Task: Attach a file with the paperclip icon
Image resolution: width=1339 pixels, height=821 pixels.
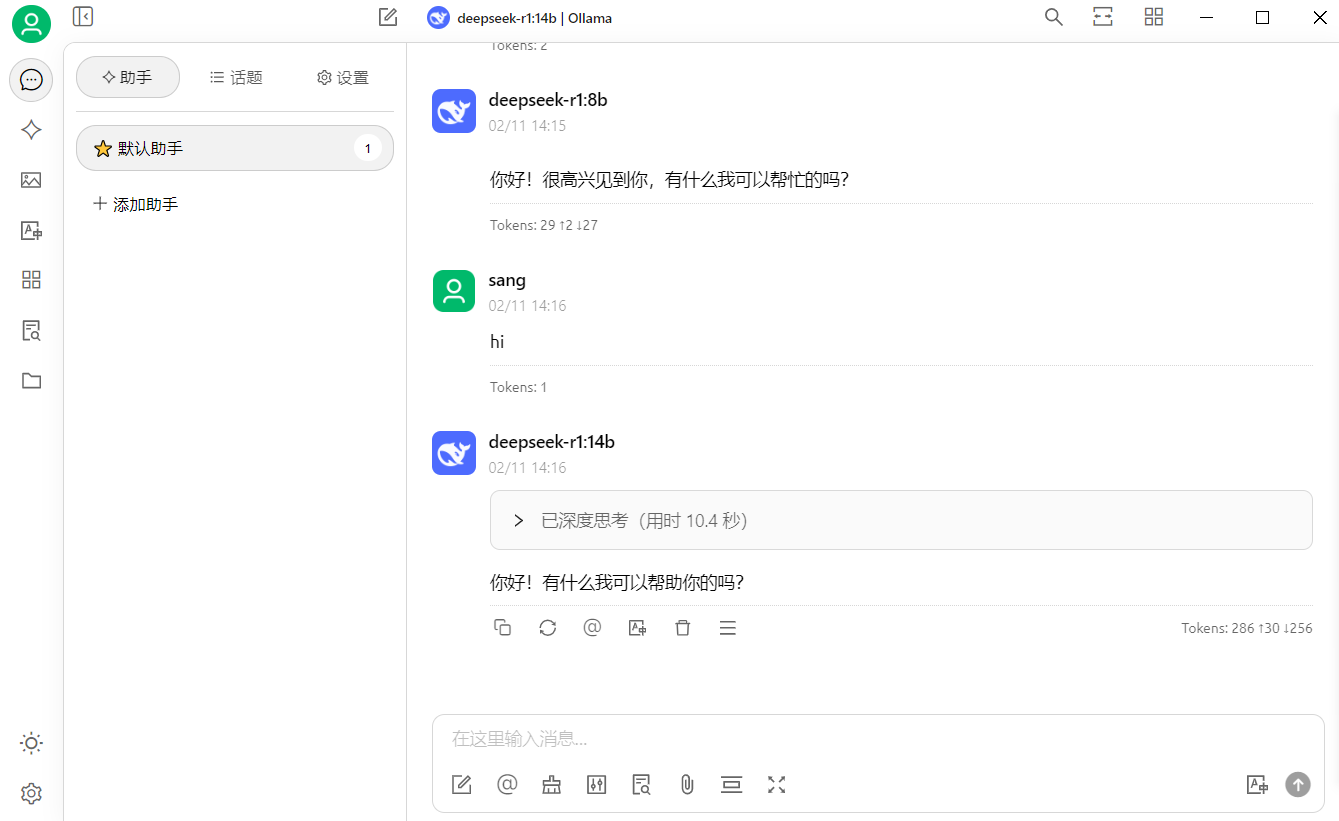Action: 687,785
